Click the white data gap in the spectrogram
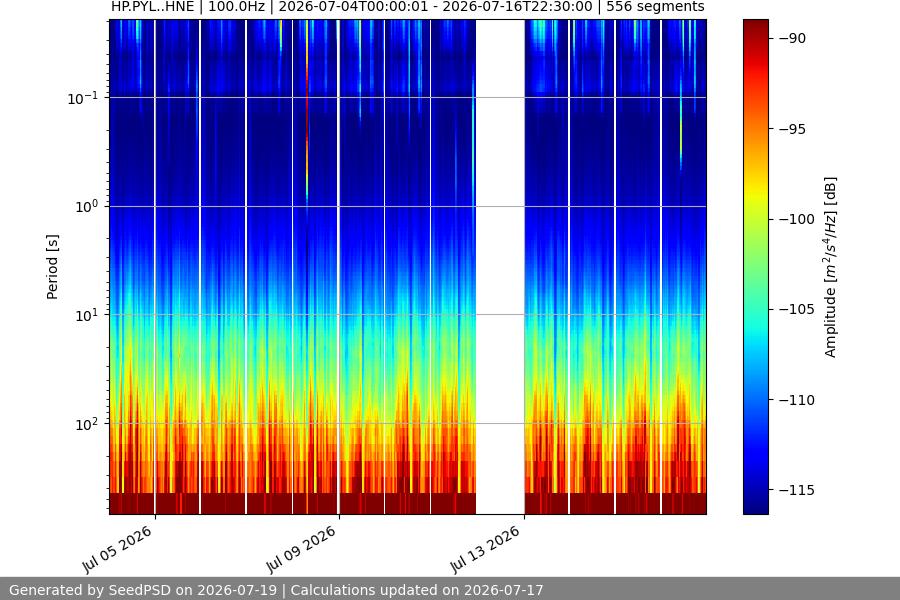The image size is (900, 600). point(500,267)
